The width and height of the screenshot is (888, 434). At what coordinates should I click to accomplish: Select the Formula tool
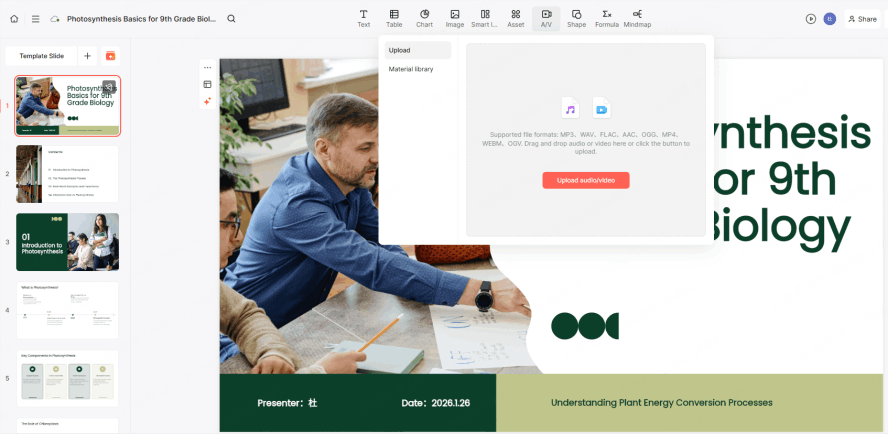(607, 19)
